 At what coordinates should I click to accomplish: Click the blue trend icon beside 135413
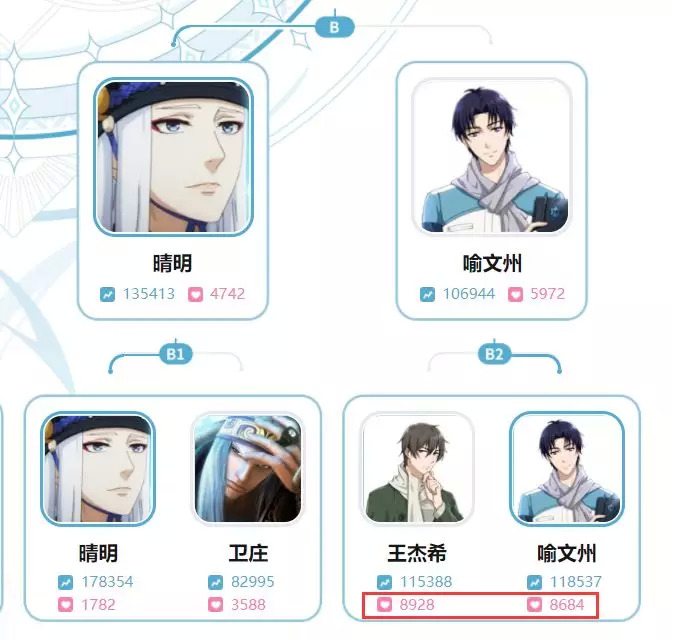[107, 294]
